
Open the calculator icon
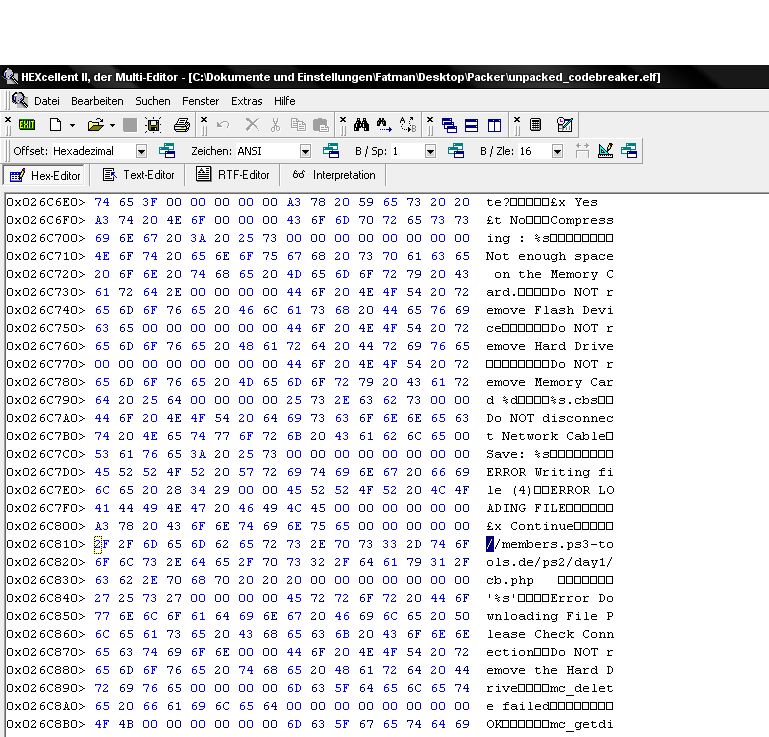tap(536, 125)
